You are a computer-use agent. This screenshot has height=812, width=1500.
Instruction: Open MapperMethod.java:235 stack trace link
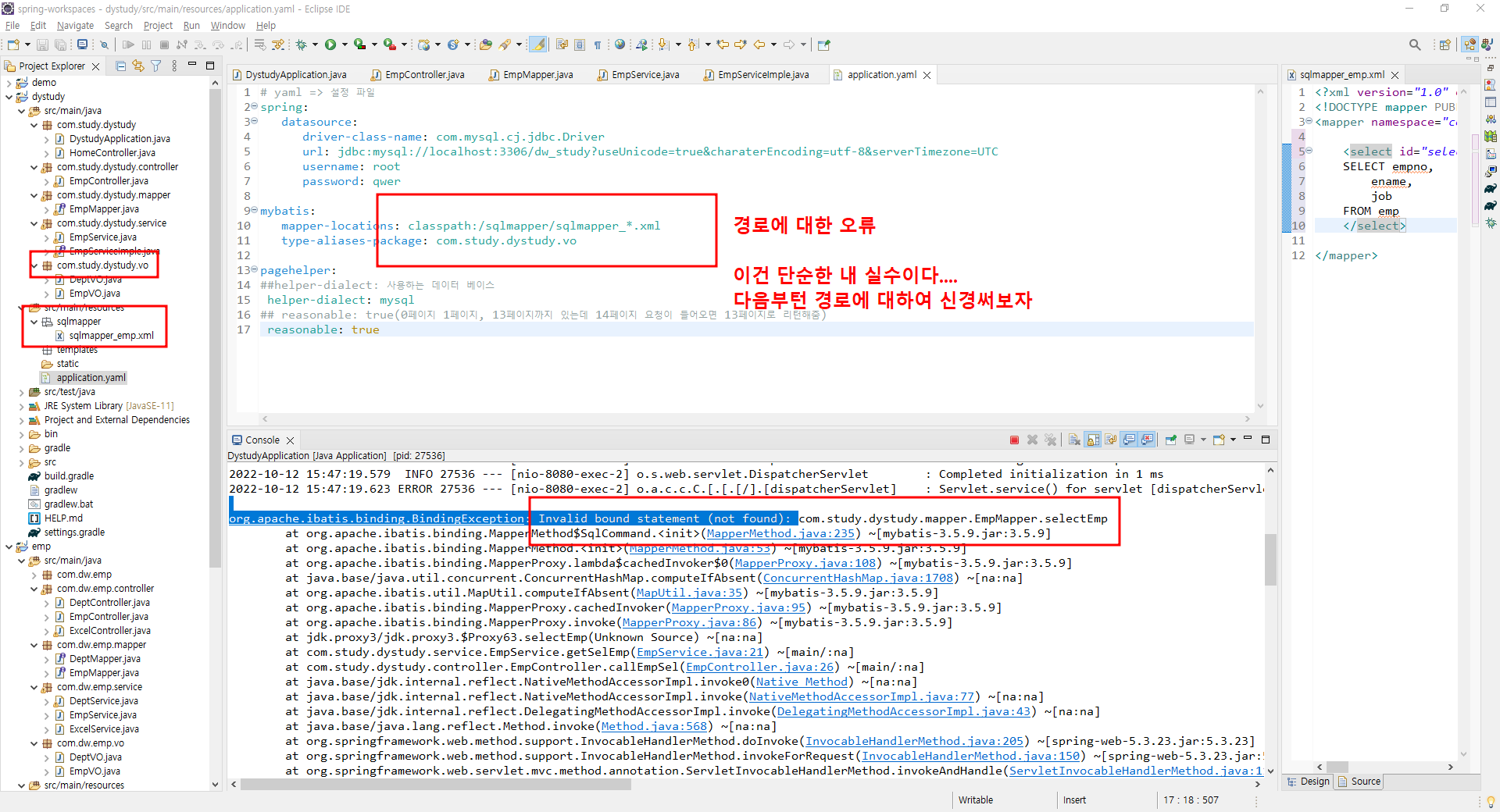tap(780, 533)
